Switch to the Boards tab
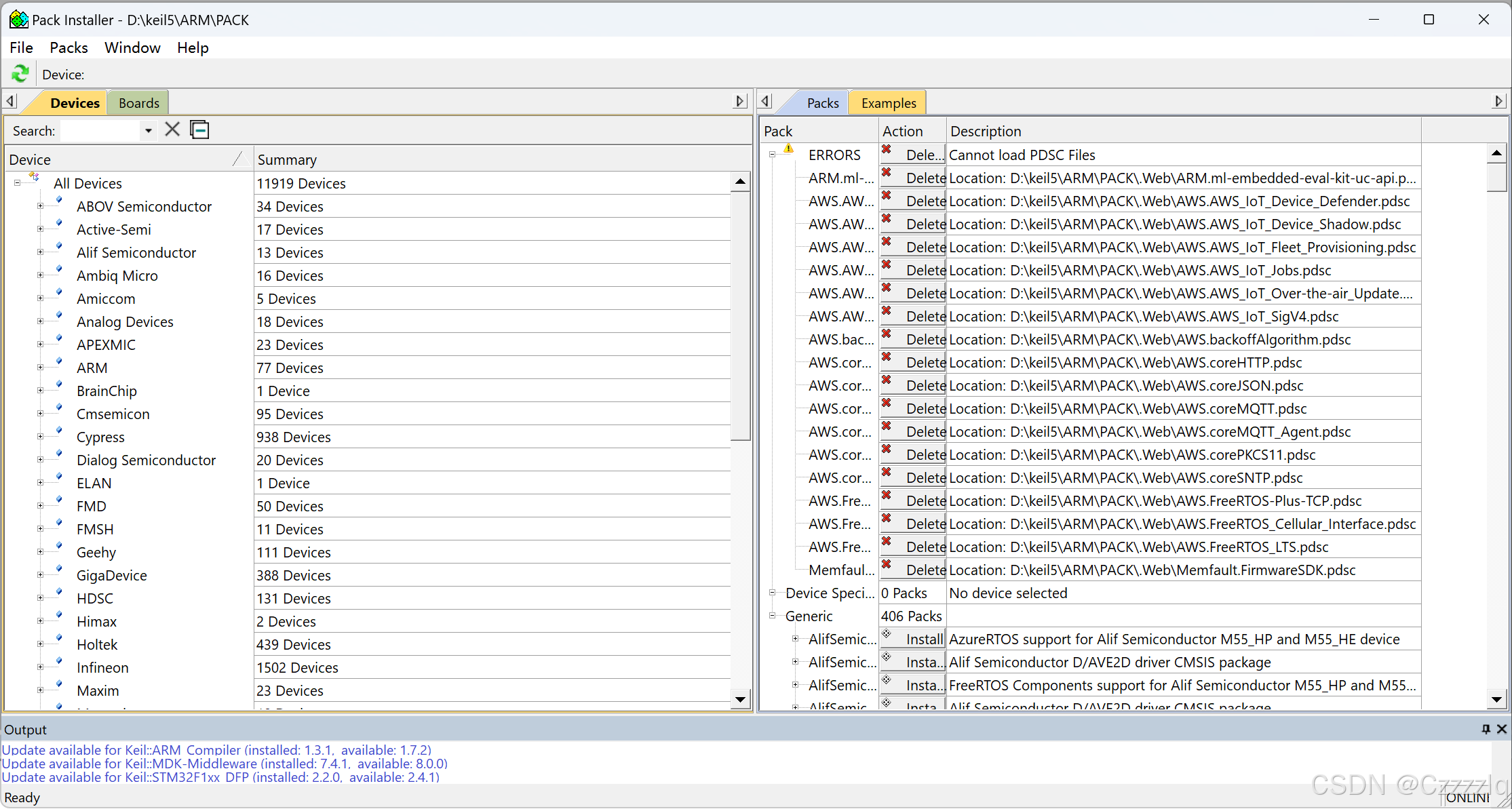The width and height of the screenshot is (1512, 809). 138,103
